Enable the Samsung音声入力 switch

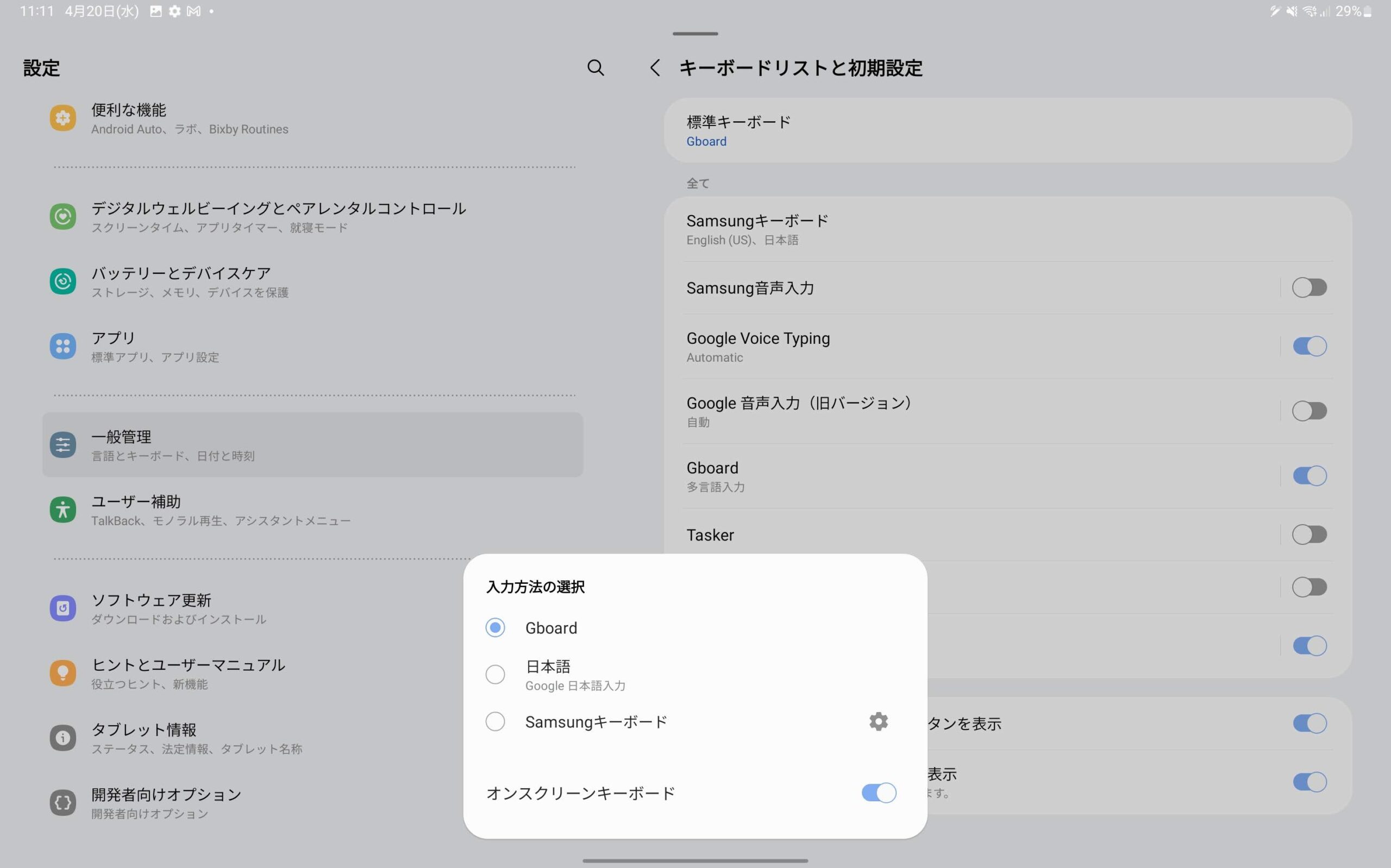click(x=1309, y=287)
